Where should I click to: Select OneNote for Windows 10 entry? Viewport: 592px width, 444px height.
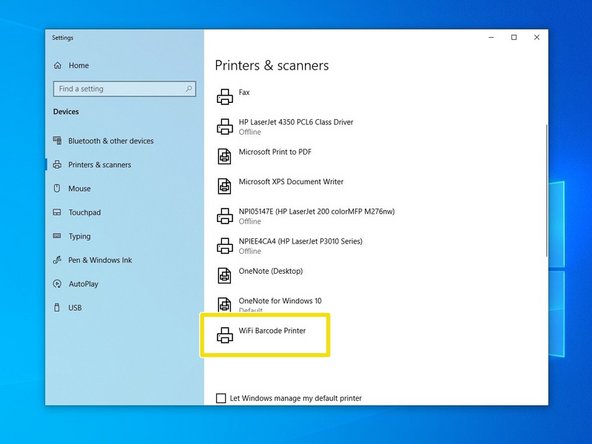pyautogui.click(x=280, y=301)
